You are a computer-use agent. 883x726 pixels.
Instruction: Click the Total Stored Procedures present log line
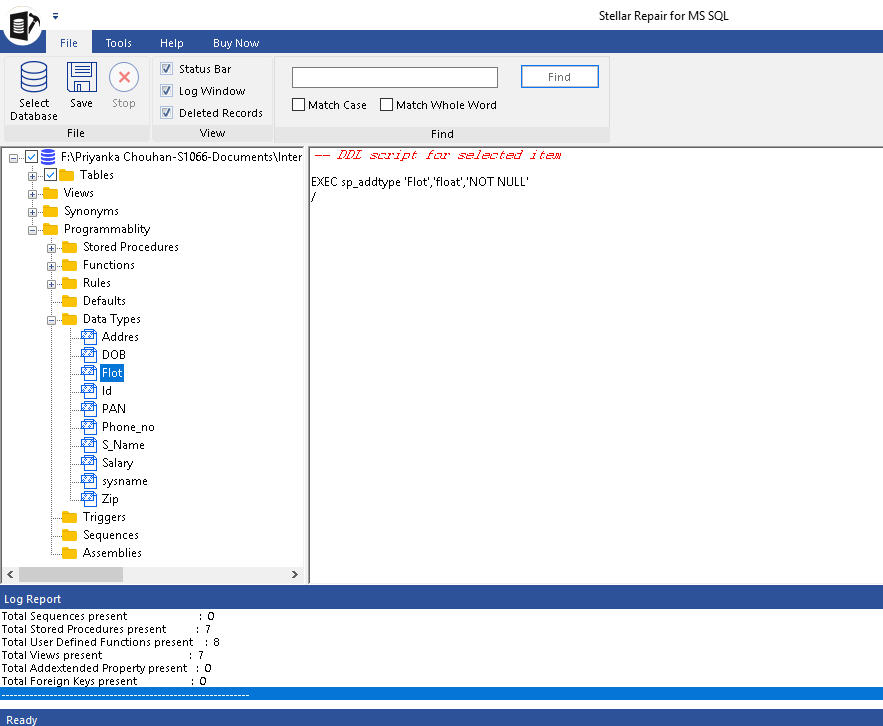point(106,629)
